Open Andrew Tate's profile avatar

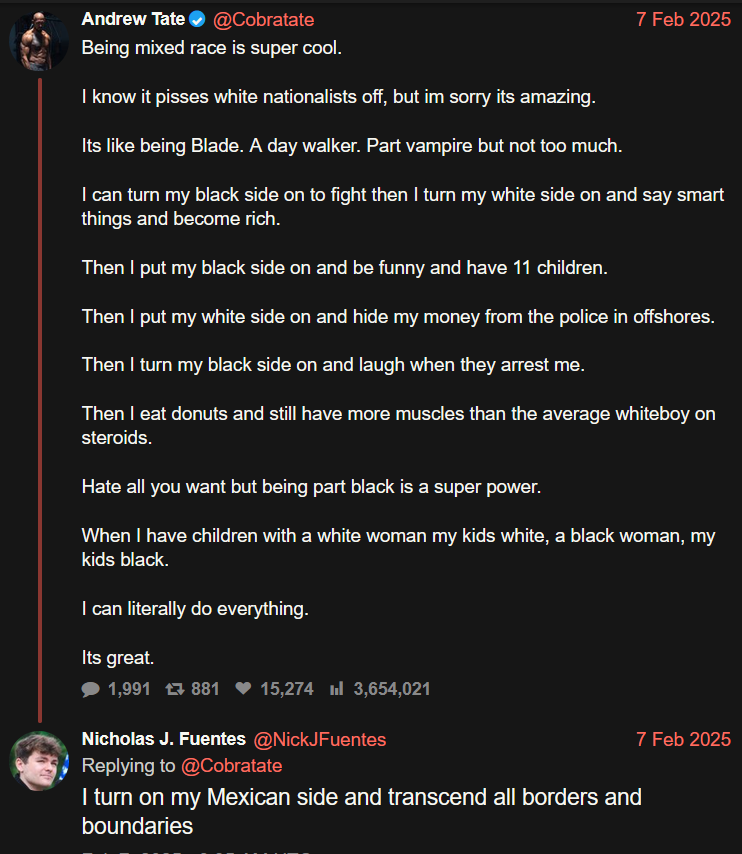[x=39, y=41]
